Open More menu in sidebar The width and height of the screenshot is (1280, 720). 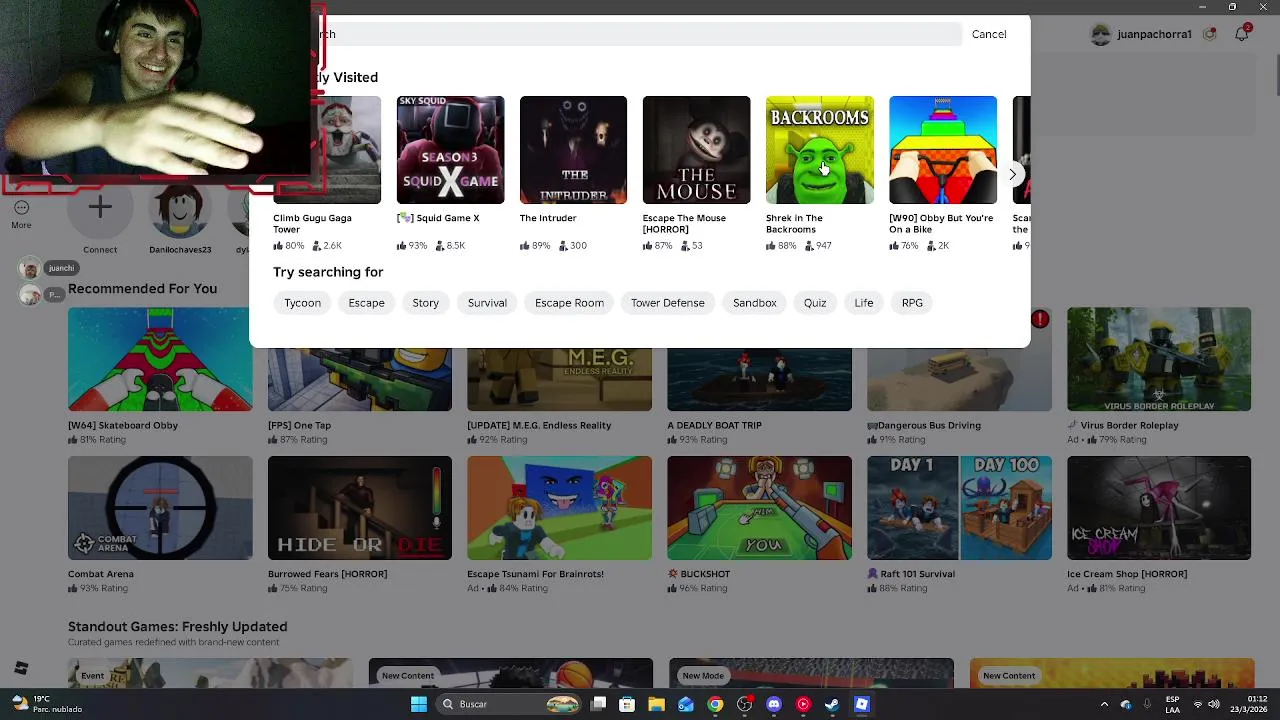click(x=21, y=214)
